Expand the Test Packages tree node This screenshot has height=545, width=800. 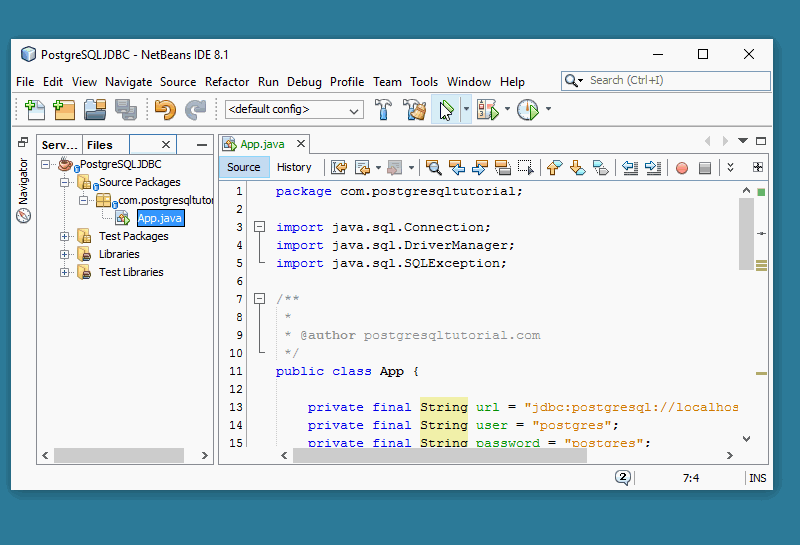click(x=65, y=237)
